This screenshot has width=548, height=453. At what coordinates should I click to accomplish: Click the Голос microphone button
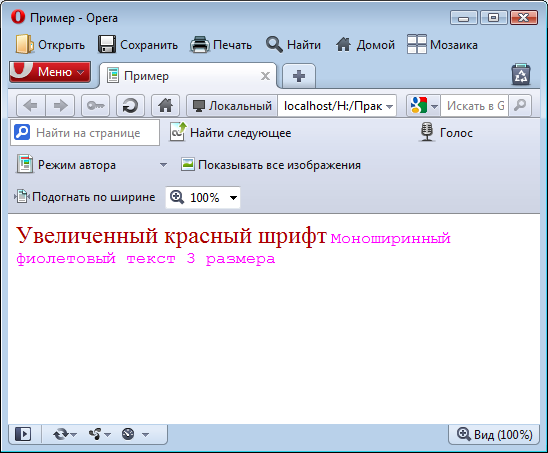point(446,133)
